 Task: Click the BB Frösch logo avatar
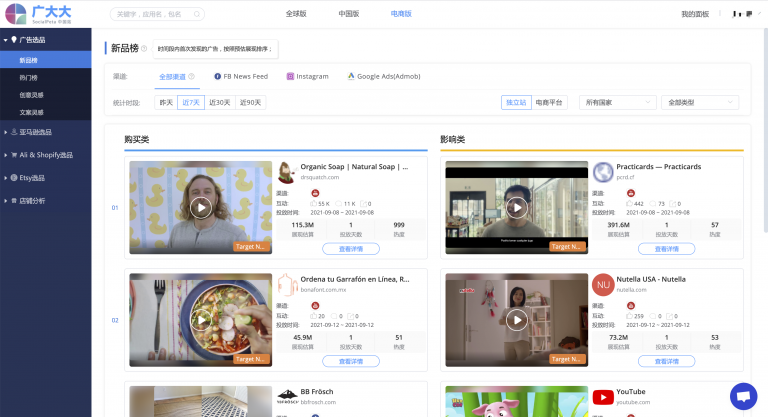coord(287,396)
